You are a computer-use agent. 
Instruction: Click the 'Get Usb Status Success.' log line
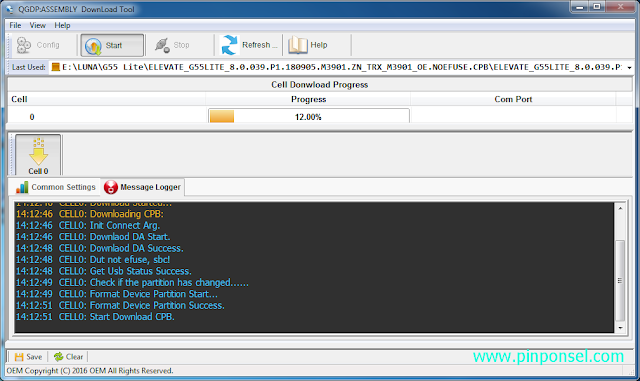104,271
